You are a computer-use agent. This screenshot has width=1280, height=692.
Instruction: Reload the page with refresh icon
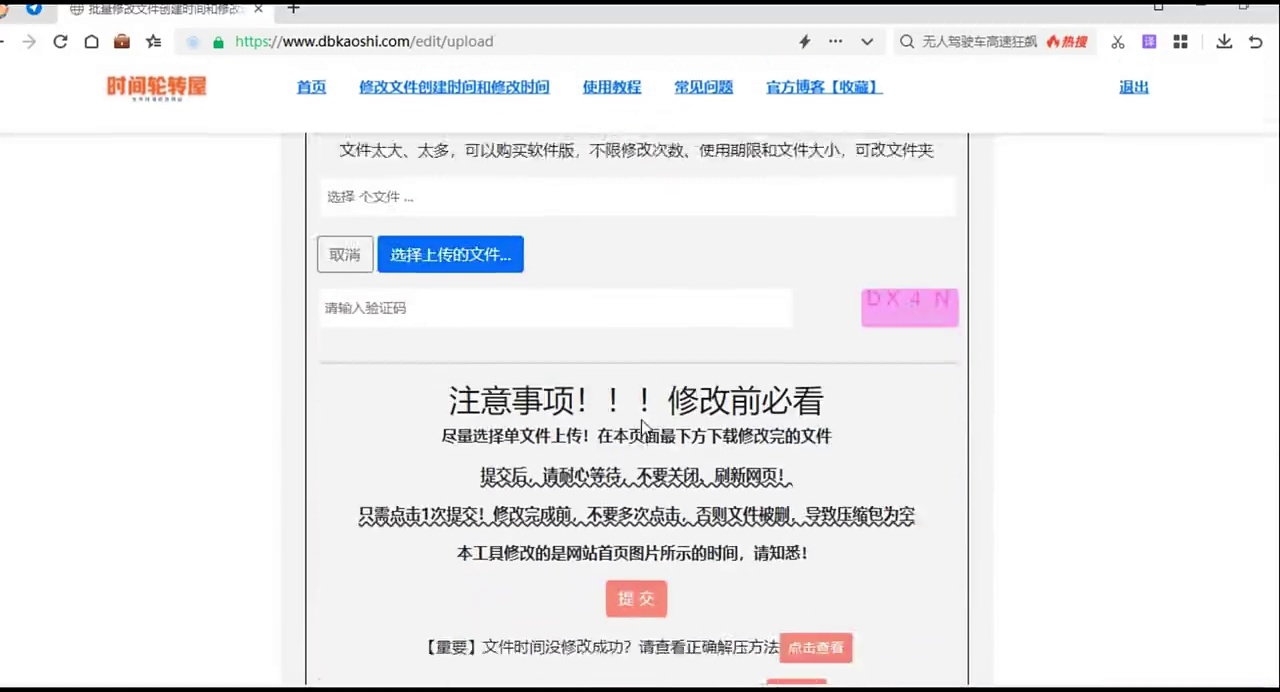click(x=60, y=42)
